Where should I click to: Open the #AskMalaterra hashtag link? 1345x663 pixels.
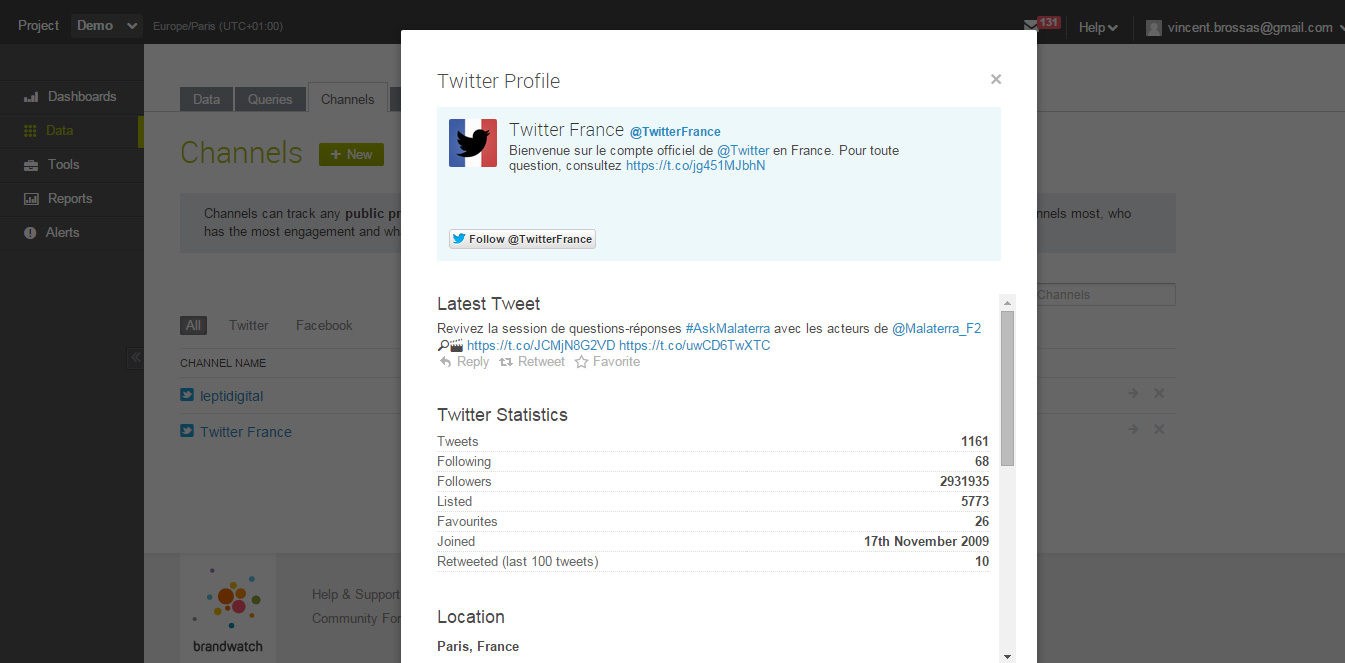pos(728,328)
